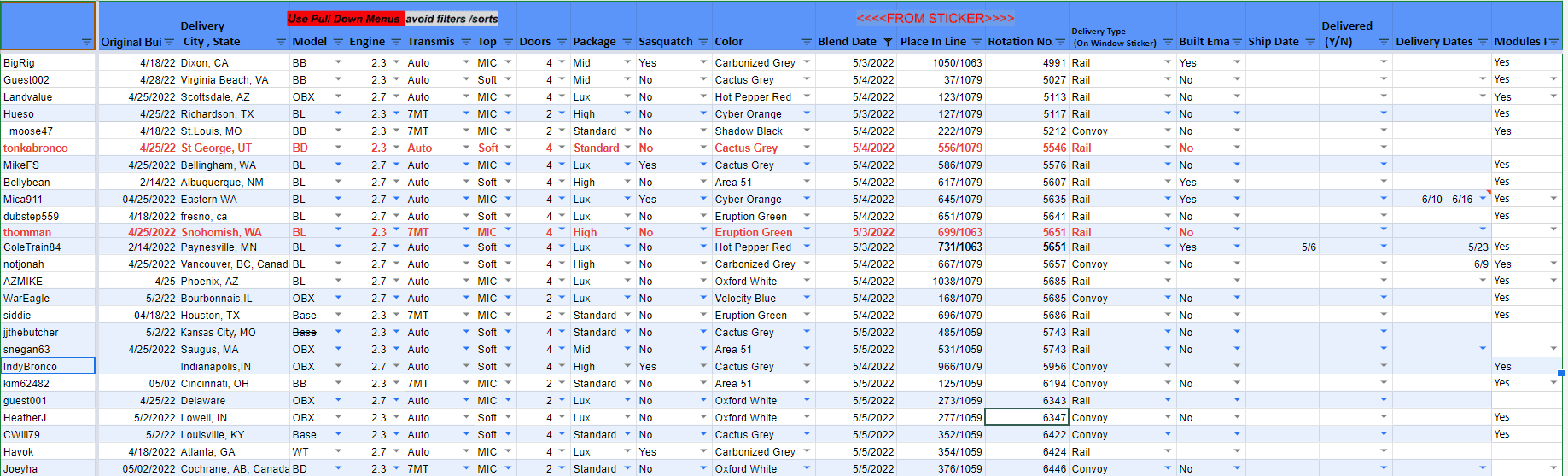1568x476 pixels.
Task: Expand Engine dropdown in Landvalue row
Action: tap(396, 96)
